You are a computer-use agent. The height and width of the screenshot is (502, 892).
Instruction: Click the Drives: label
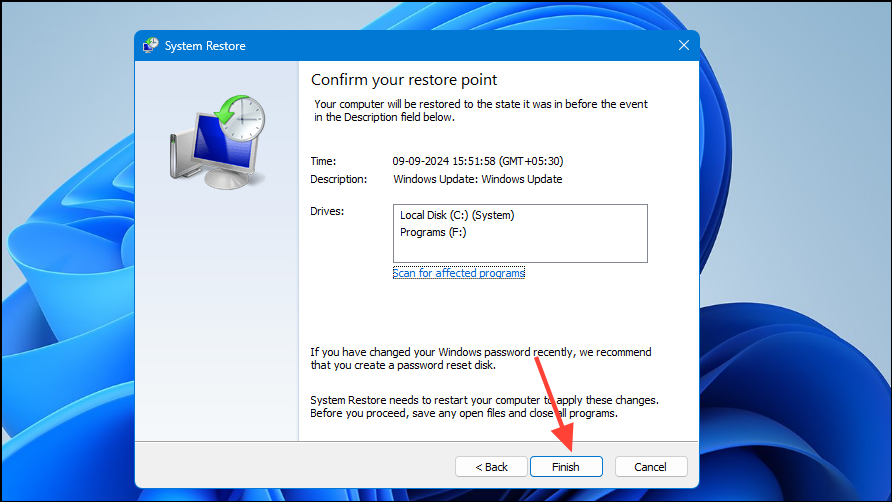[327, 211]
